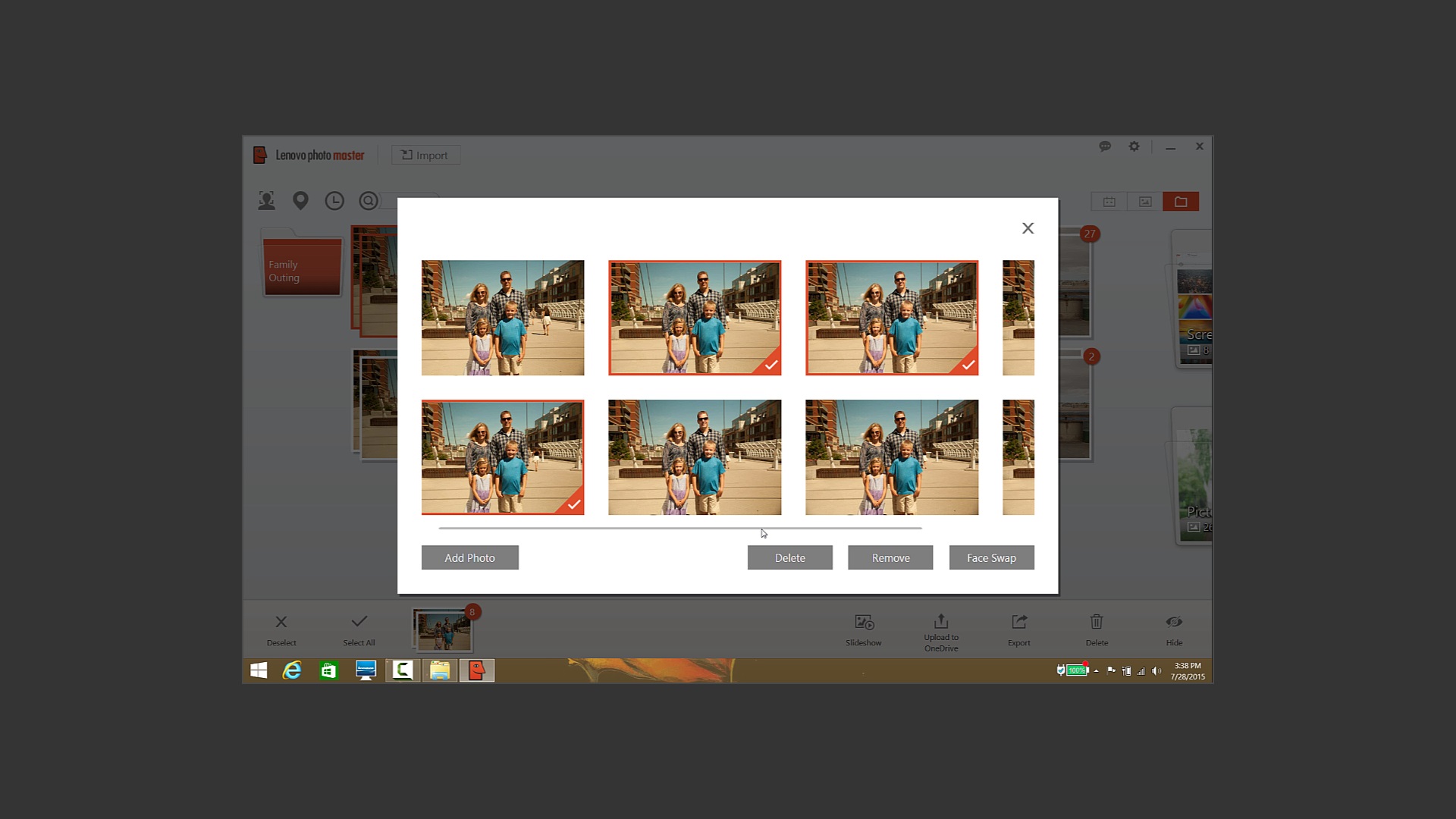Viewport: 1456px width, 819px height.
Task: Start a Slideshow from the bottom toolbar
Action: 863,628
